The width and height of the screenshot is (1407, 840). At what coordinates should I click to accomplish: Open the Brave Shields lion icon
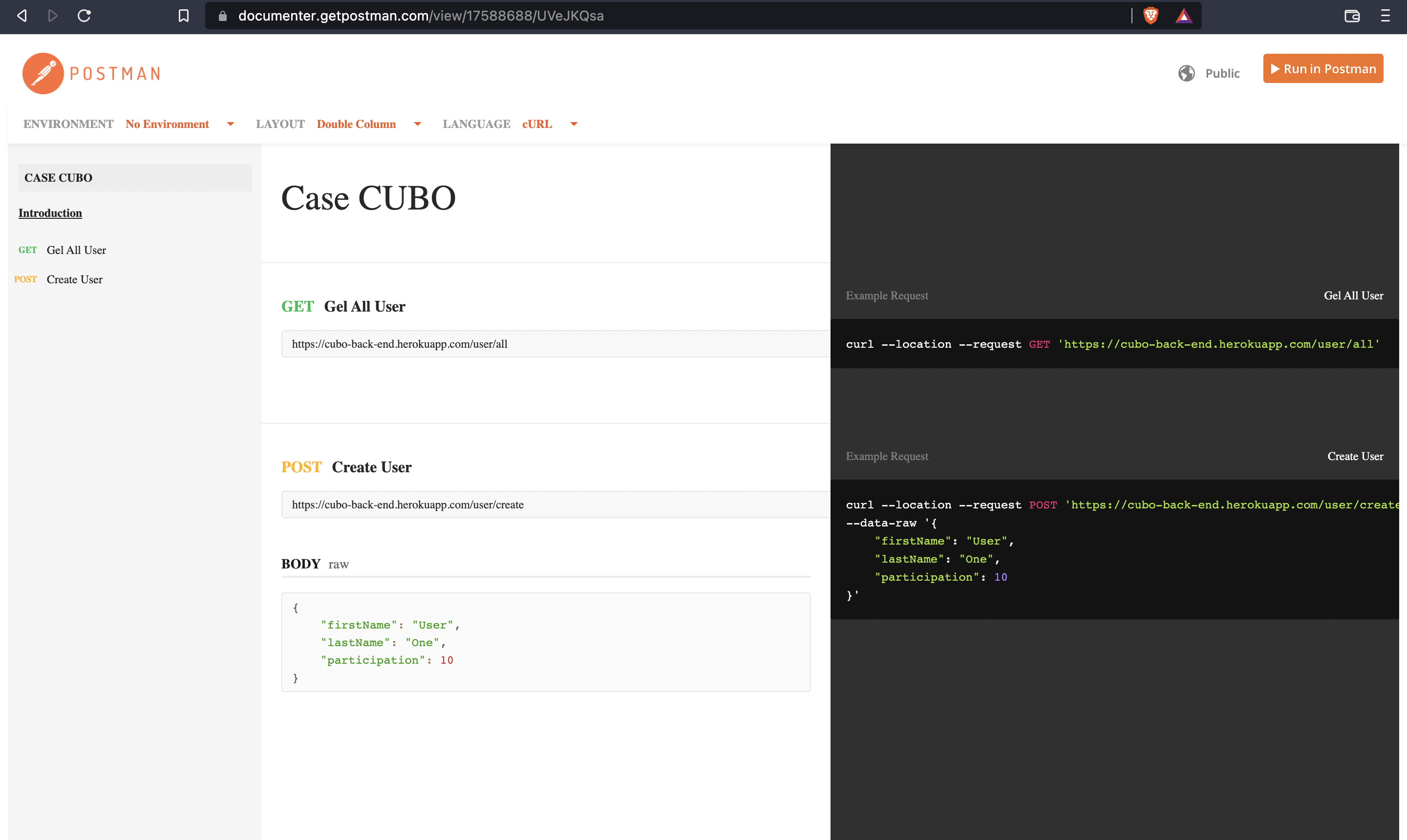(x=1151, y=16)
